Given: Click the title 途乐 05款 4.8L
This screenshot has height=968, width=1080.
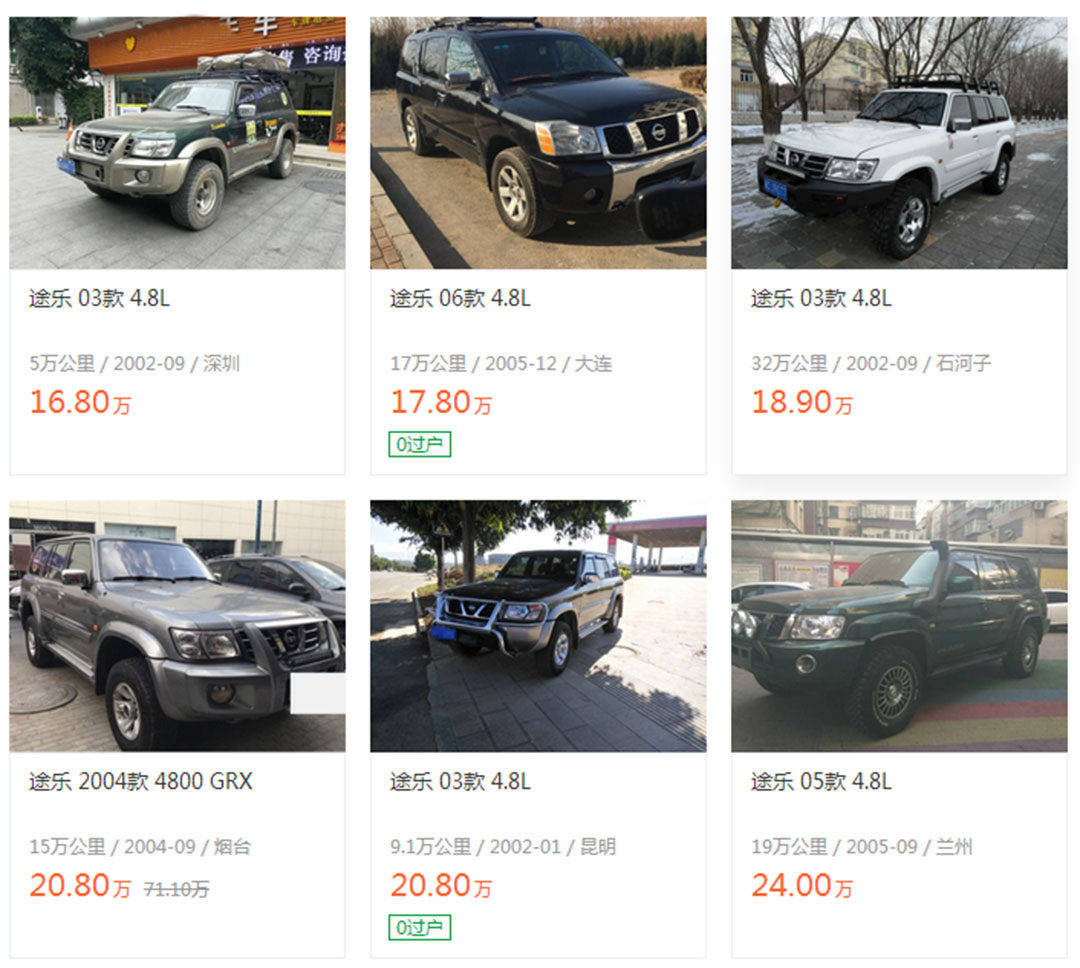Looking at the screenshot, I should [821, 781].
